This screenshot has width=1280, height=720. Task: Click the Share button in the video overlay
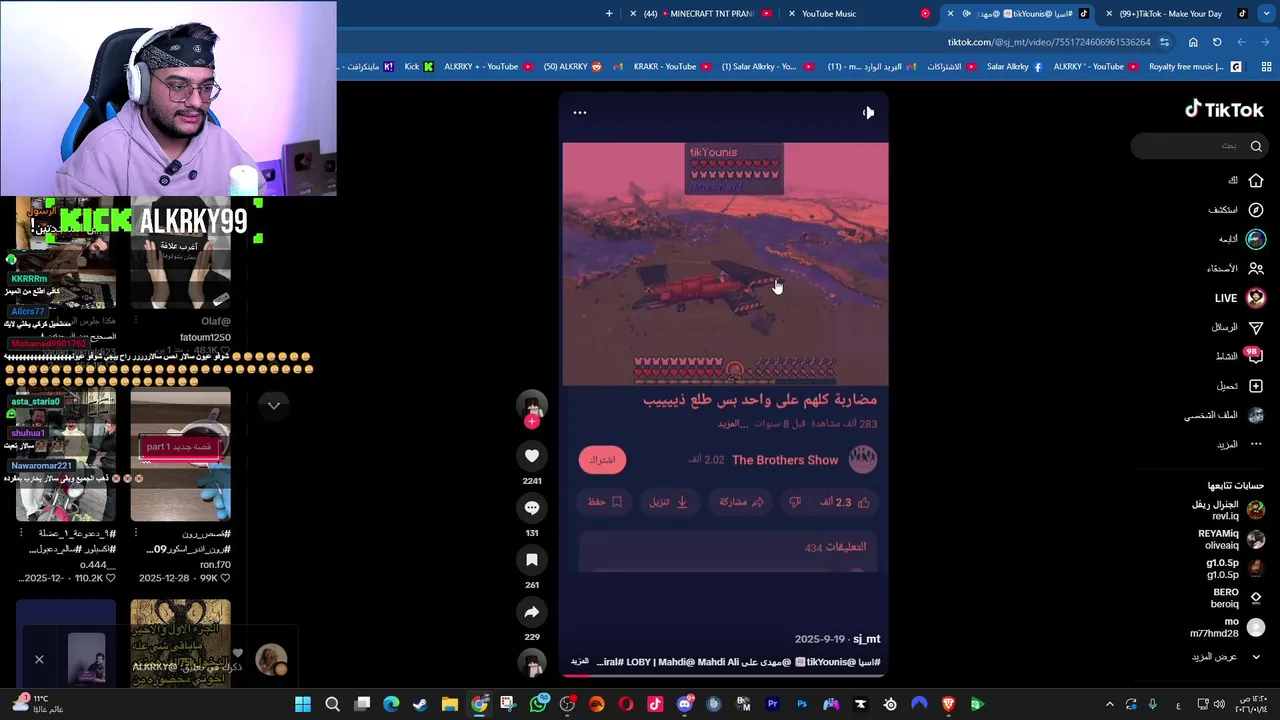pos(741,502)
